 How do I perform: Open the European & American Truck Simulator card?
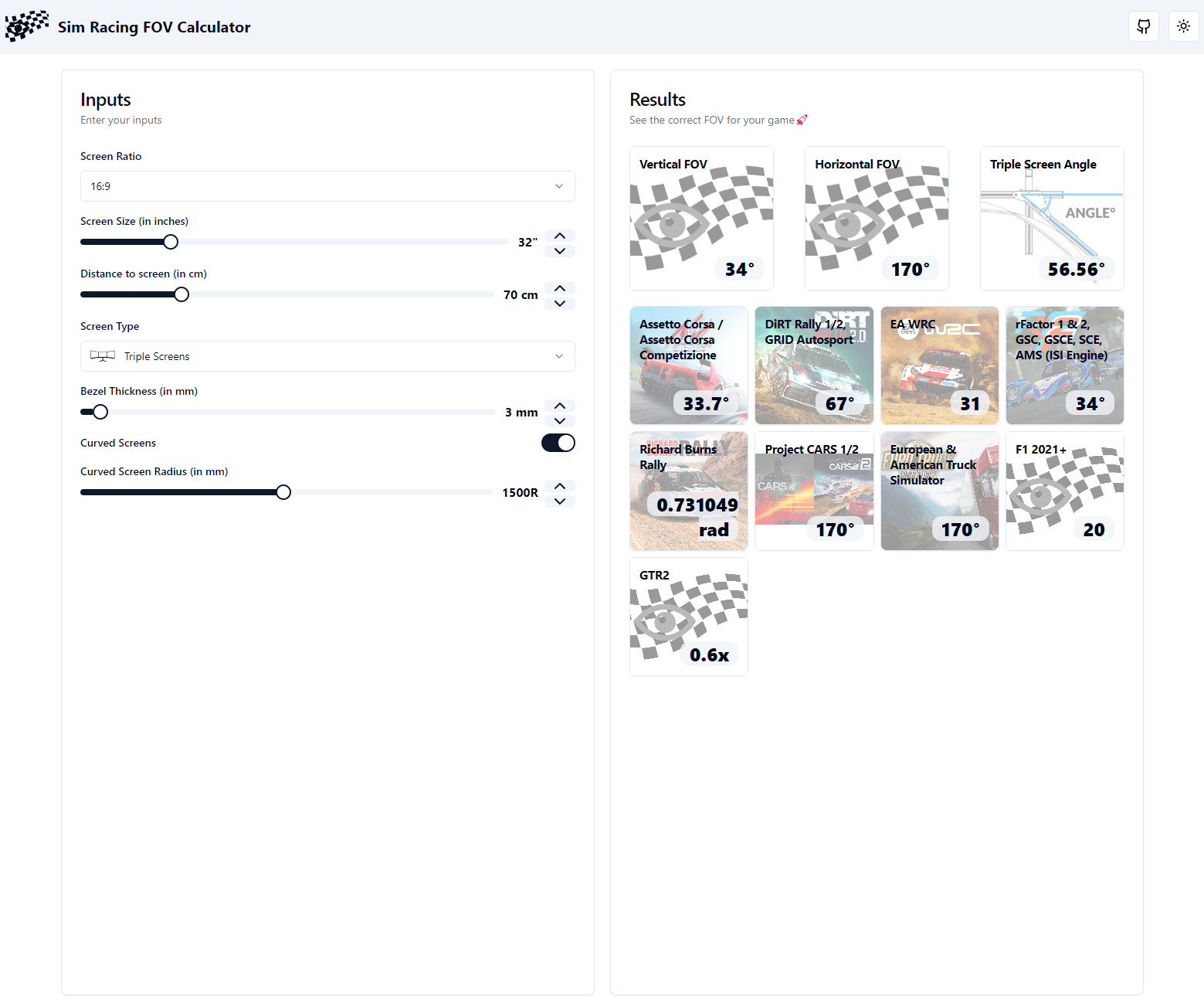(940, 491)
